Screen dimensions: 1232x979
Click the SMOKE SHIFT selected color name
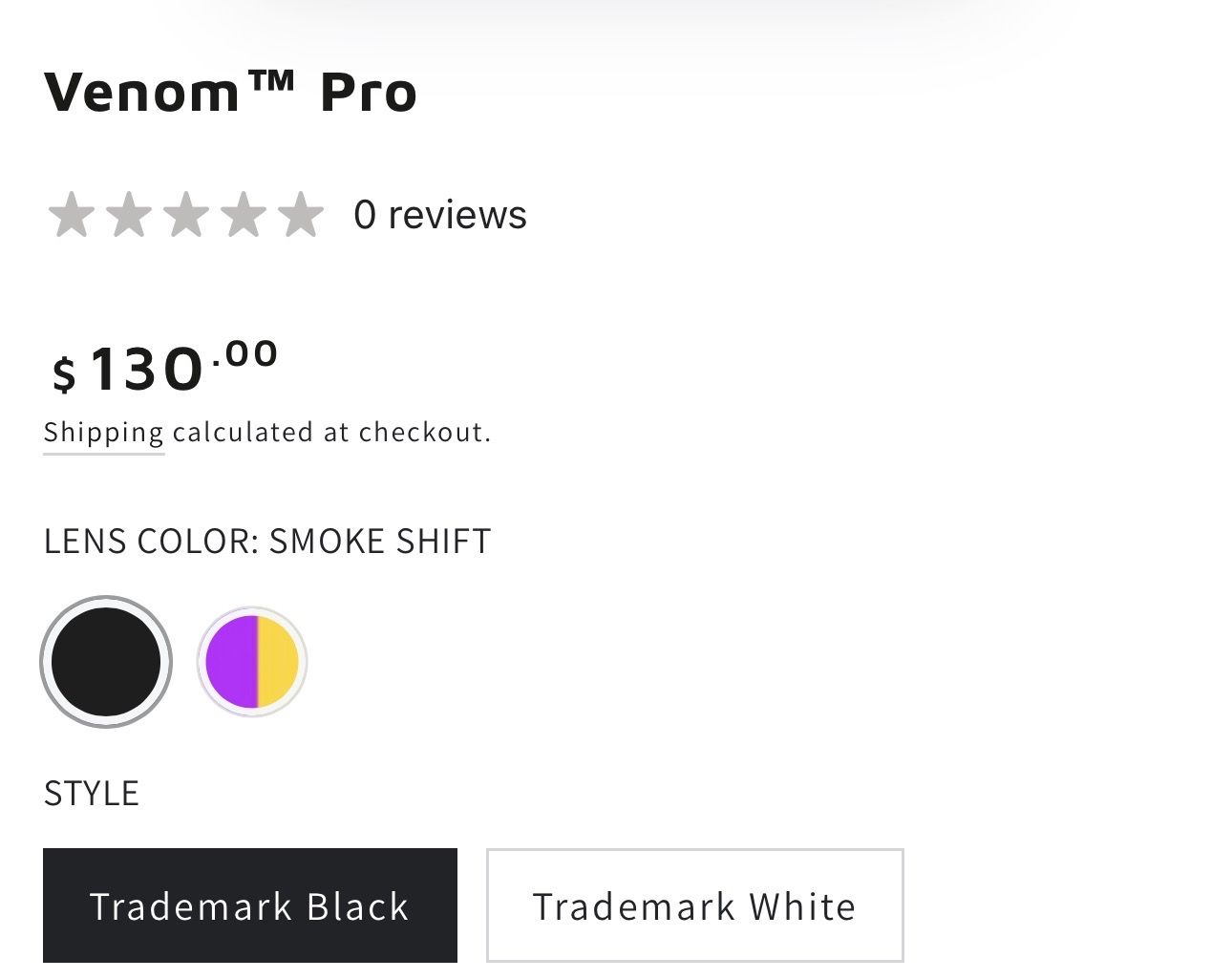coord(379,541)
